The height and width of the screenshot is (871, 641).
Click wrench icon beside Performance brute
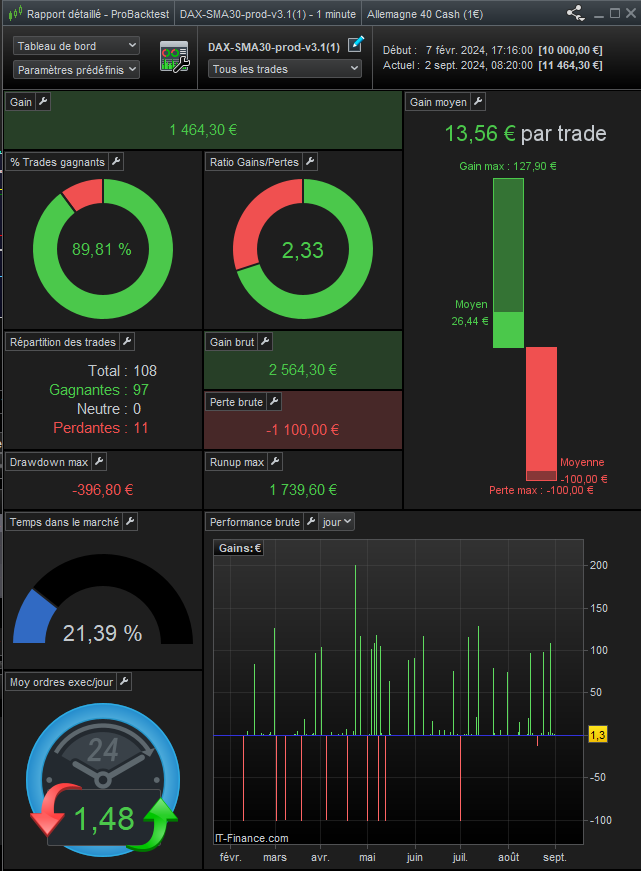tap(311, 522)
